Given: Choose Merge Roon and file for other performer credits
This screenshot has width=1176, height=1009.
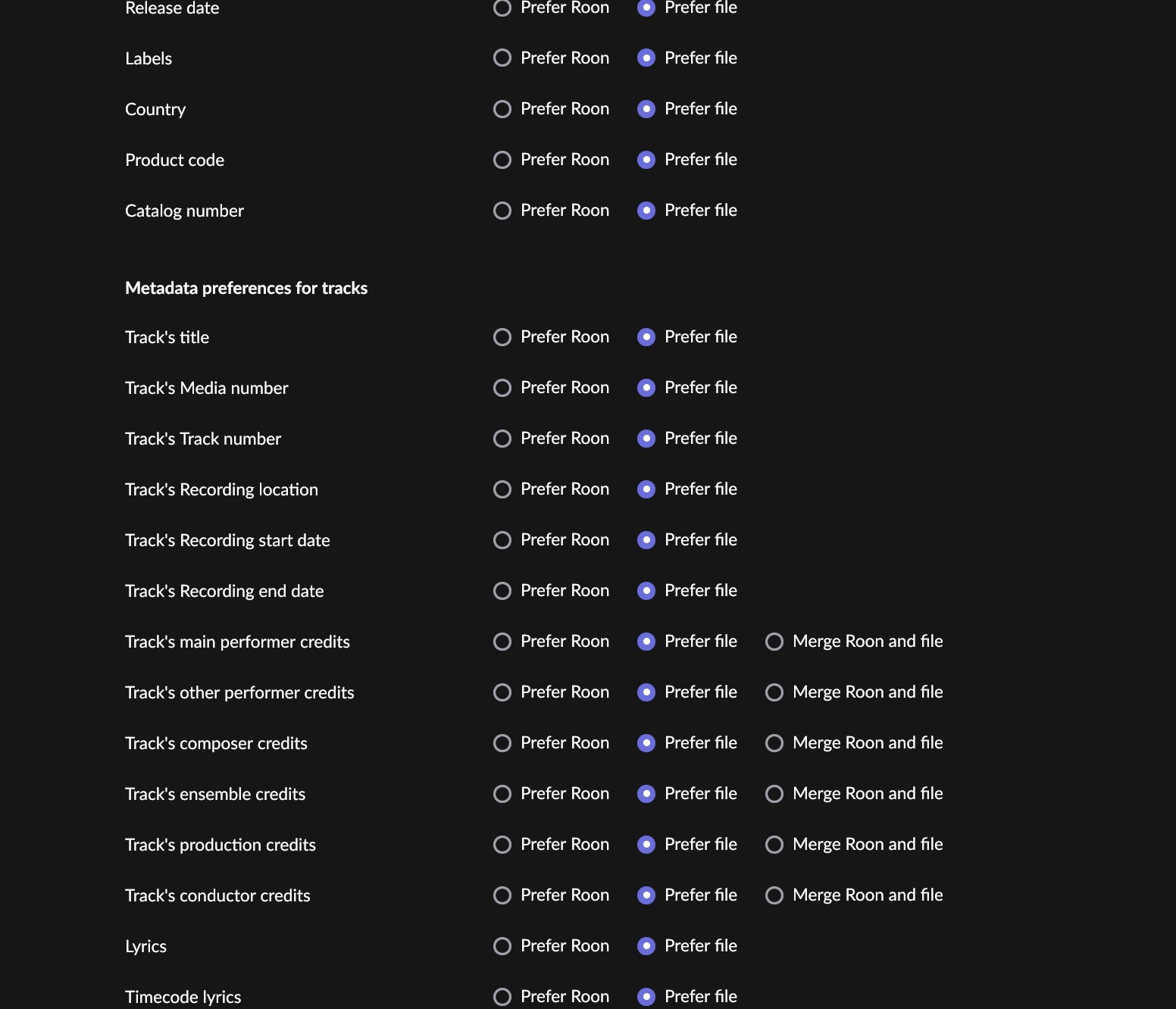Looking at the screenshot, I should (x=774, y=692).
